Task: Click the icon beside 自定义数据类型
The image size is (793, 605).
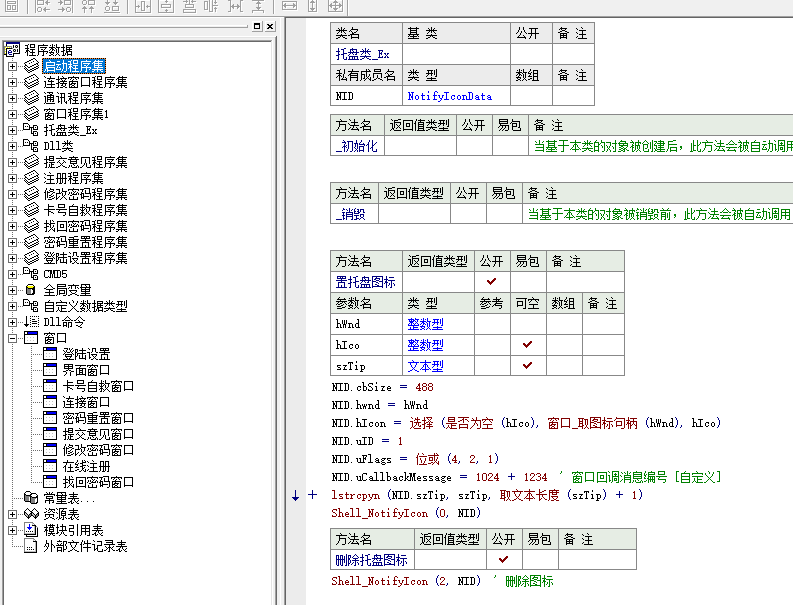Action: (x=31, y=306)
